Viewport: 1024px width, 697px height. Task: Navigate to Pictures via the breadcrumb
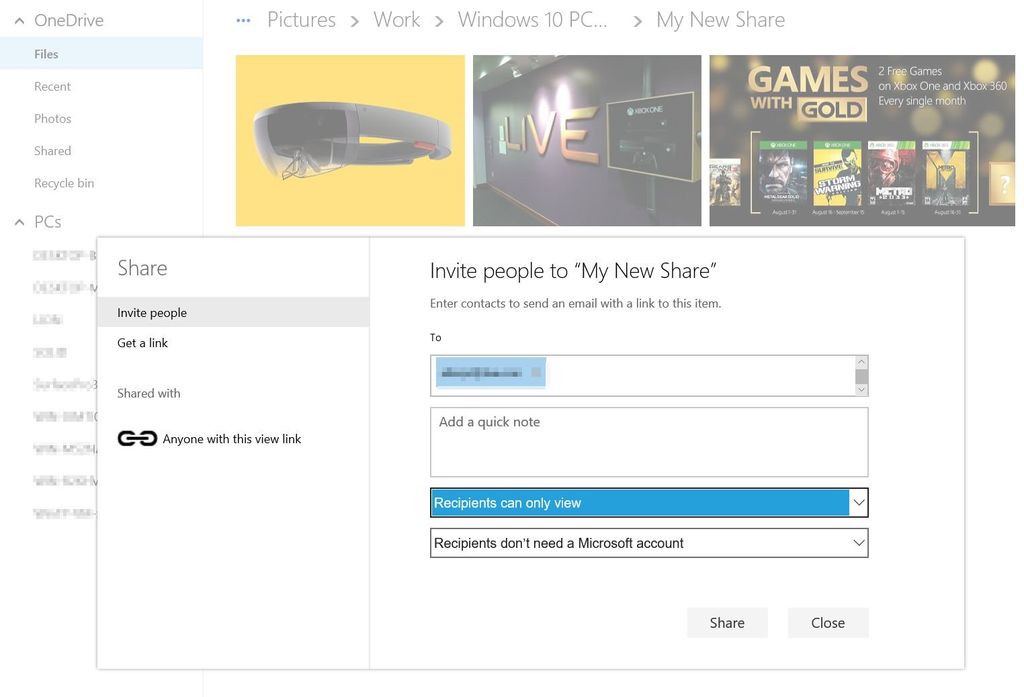301,19
